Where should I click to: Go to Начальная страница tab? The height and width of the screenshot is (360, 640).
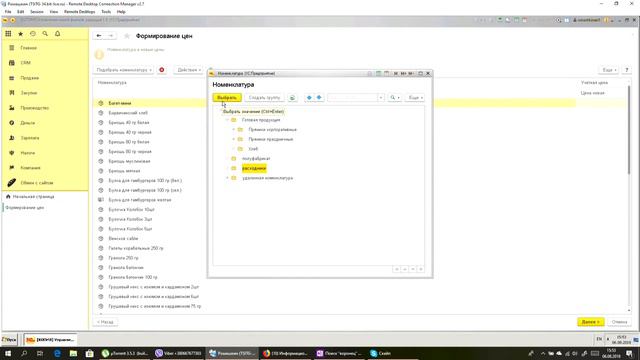click(x=33, y=197)
